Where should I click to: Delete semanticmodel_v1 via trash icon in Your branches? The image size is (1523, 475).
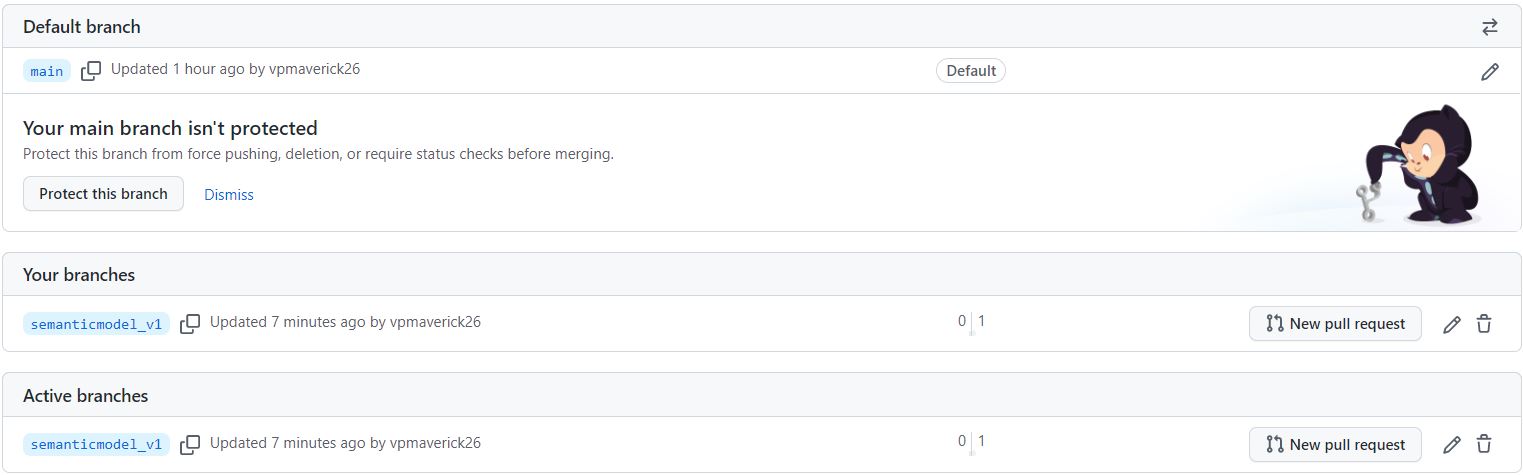1484,324
